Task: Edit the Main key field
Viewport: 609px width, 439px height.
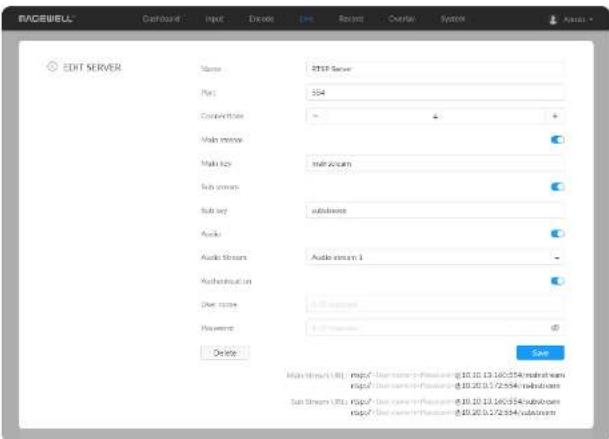Action: coord(435,164)
